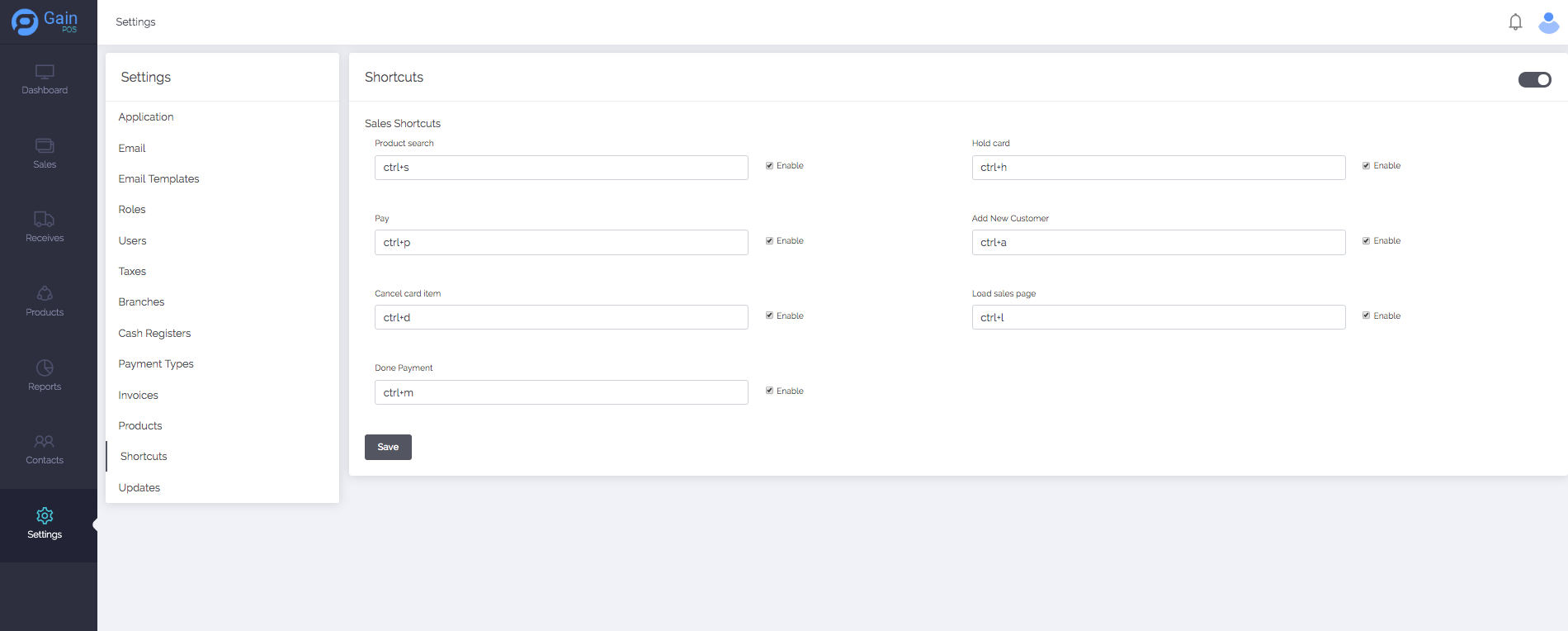1568x631 pixels.
Task: Select Email Templates in settings menu
Action: (158, 179)
